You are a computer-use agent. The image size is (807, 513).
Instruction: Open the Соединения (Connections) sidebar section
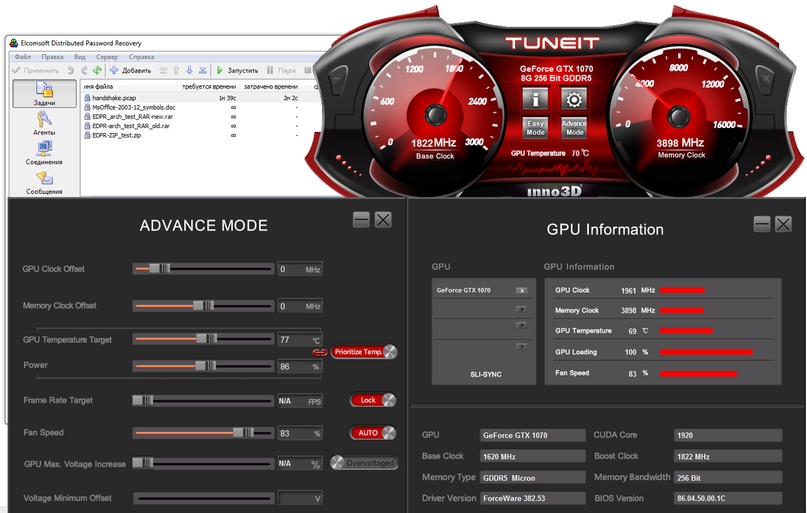[44, 153]
